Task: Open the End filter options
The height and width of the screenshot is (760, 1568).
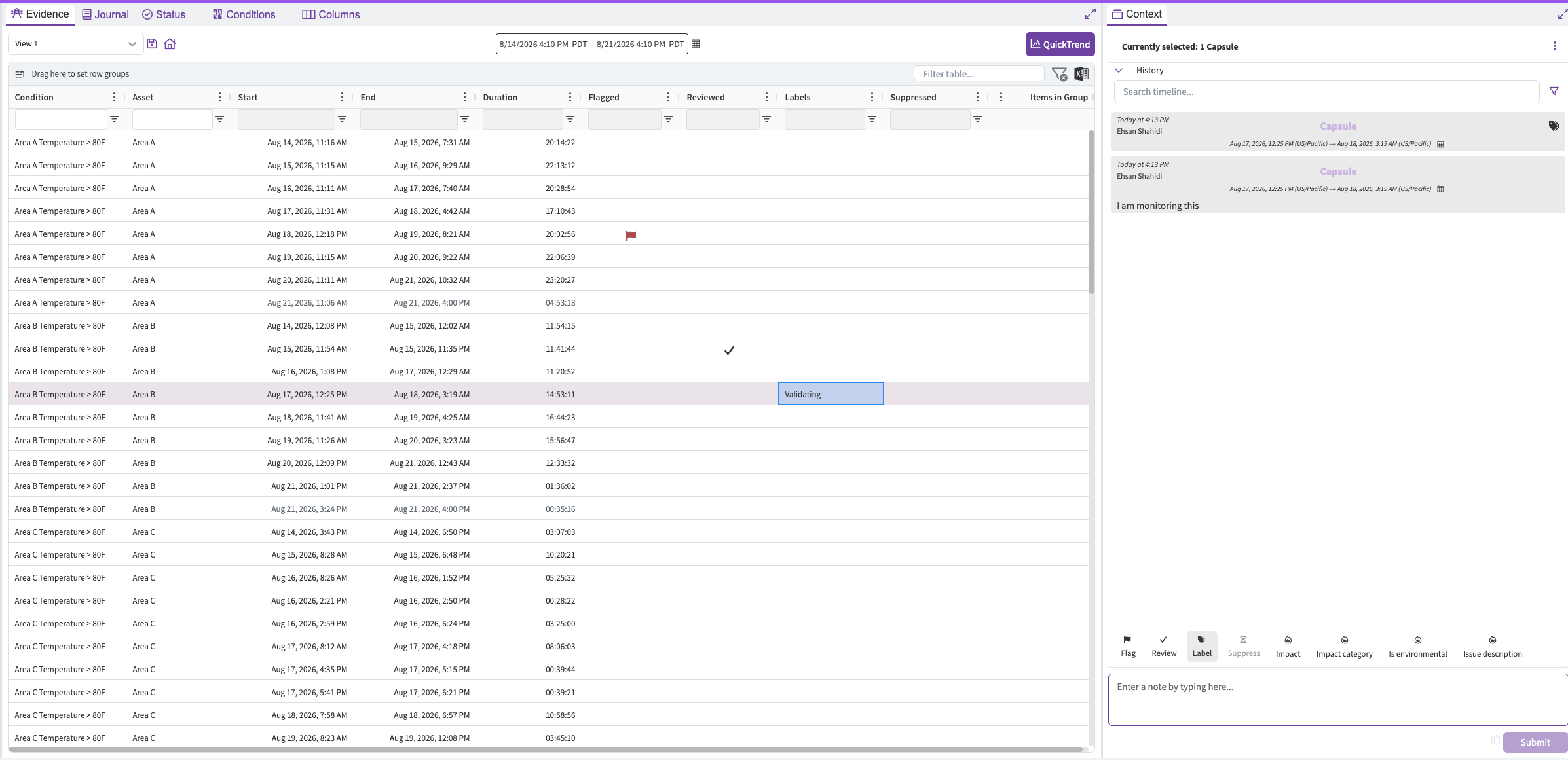Action: (464, 119)
